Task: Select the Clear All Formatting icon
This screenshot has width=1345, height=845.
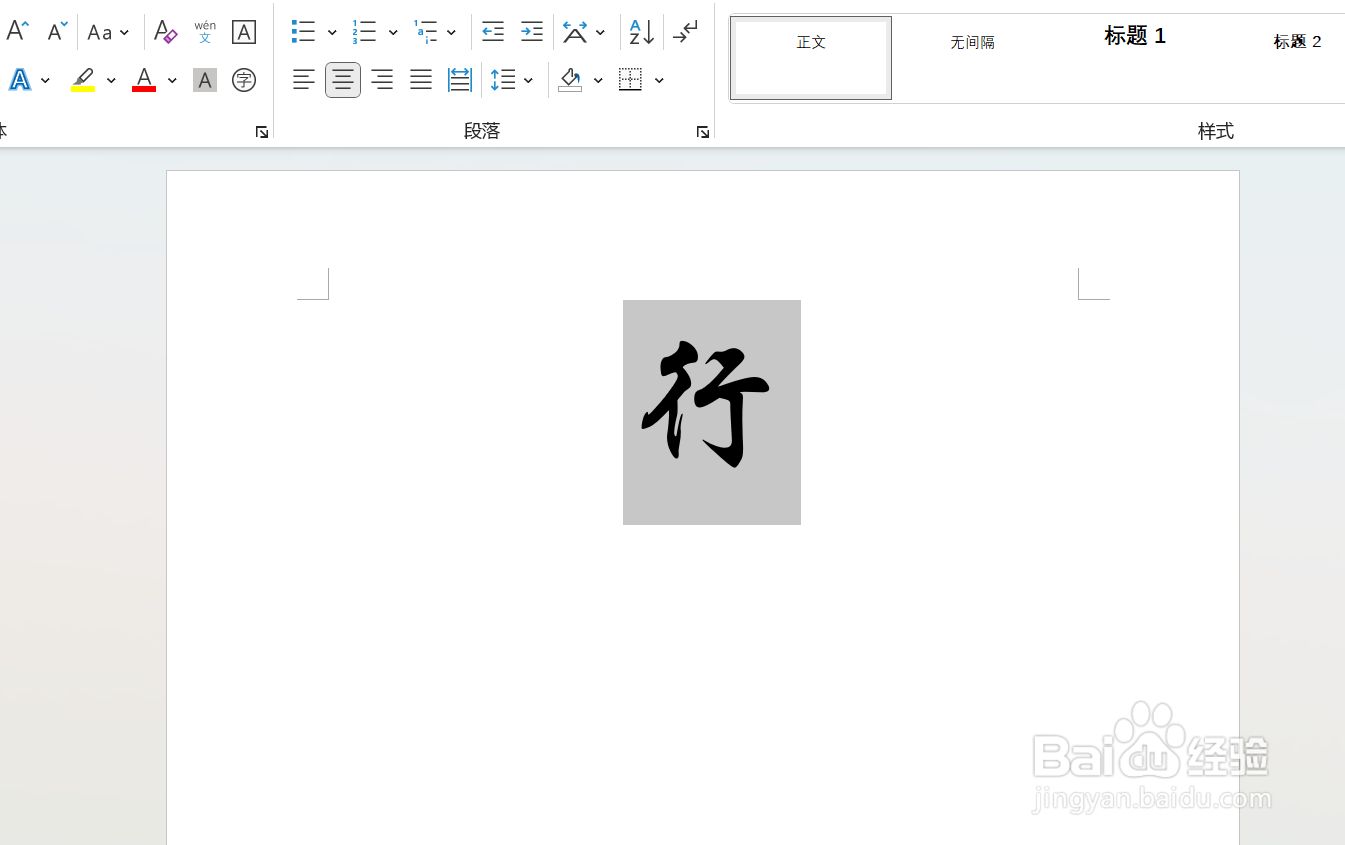Action: 165,31
